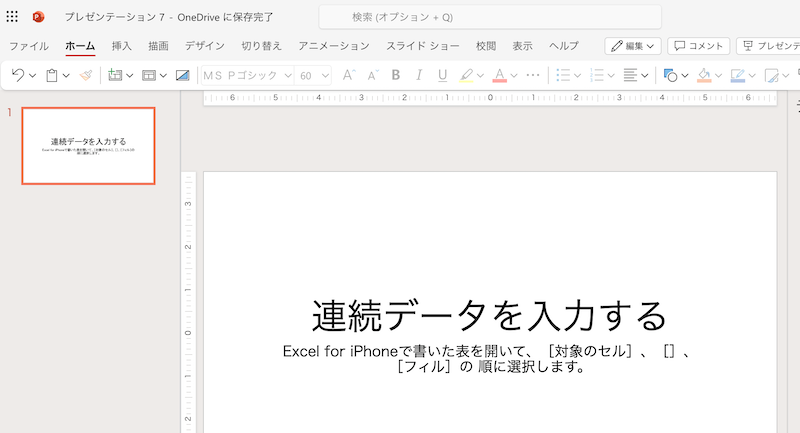Open the ヘルプ tab
800x433 pixels.
click(564, 46)
